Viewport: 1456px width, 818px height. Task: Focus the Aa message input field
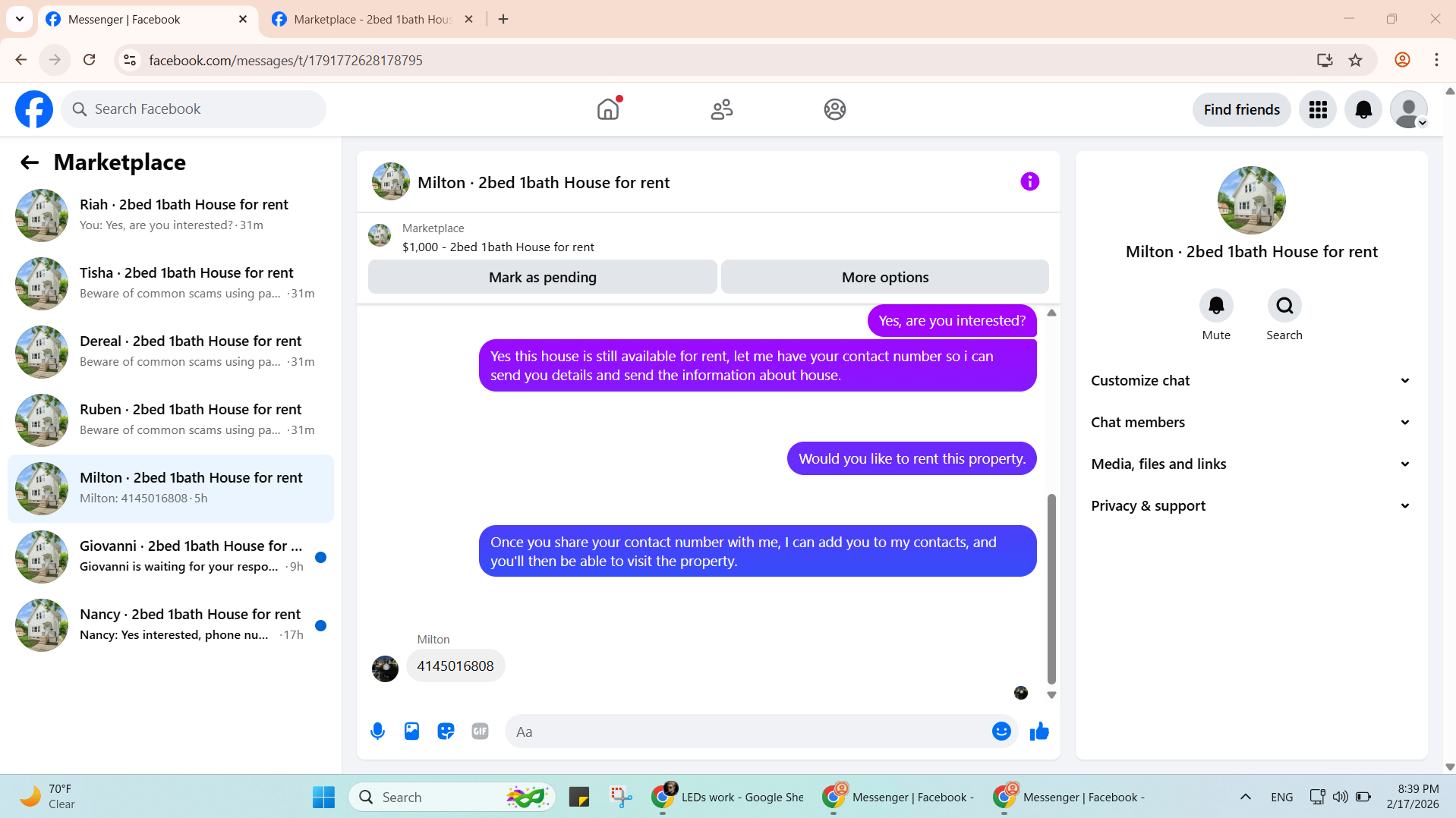click(x=748, y=731)
